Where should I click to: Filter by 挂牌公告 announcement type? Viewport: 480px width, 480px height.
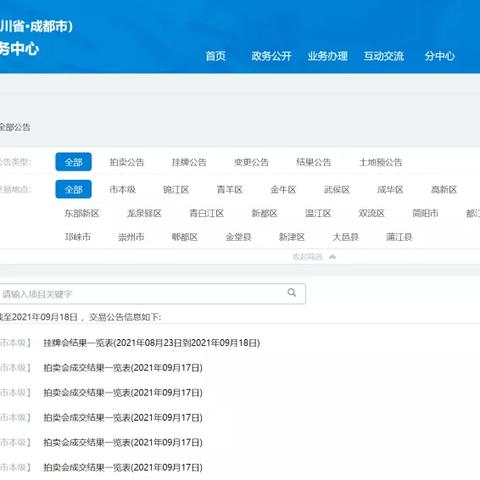tap(189, 162)
